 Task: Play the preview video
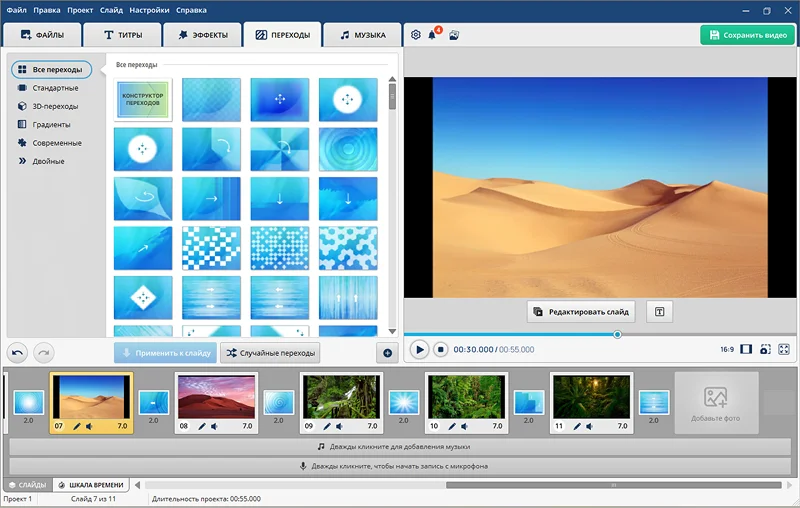pyautogui.click(x=419, y=349)
